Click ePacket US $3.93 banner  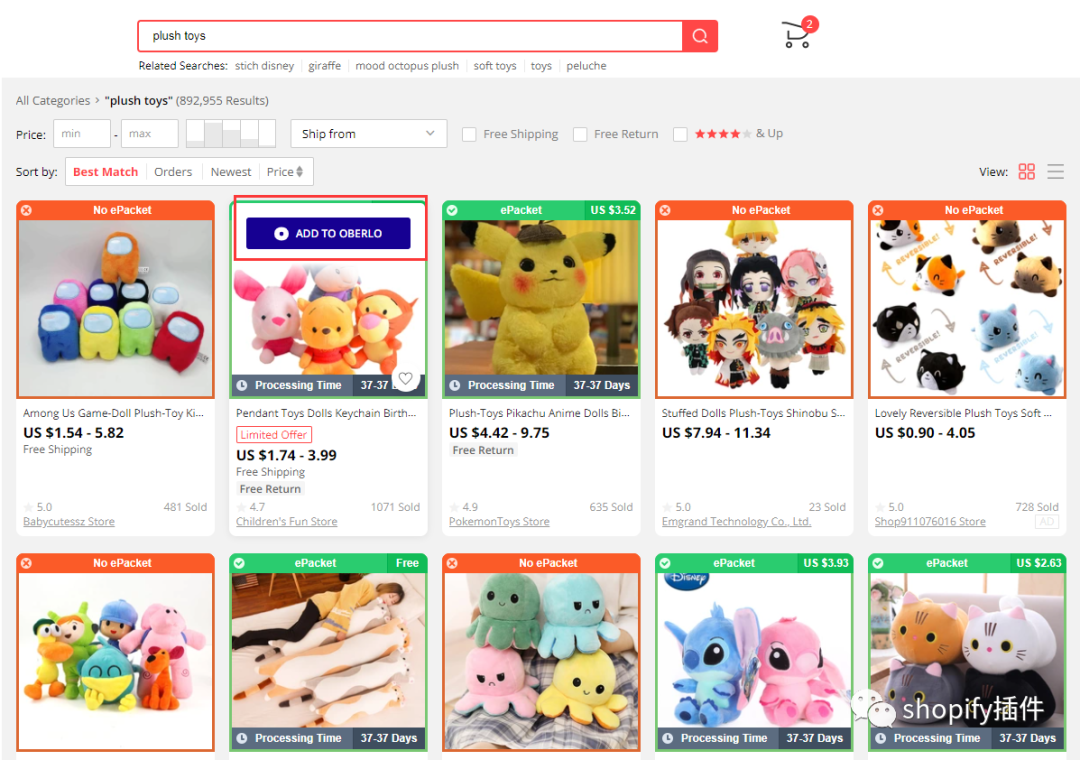pos(754,563)
